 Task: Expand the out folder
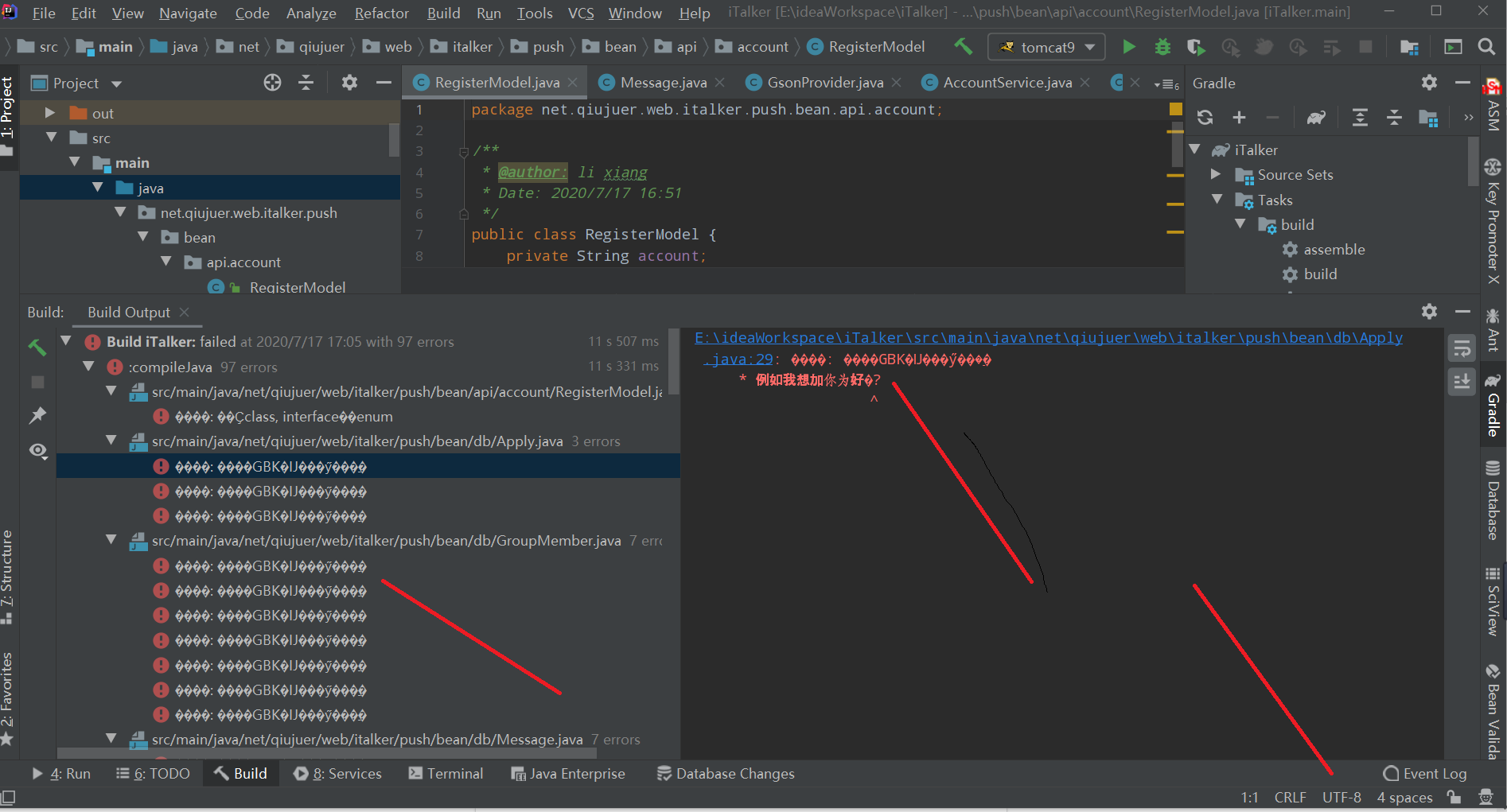coord(49,113)
